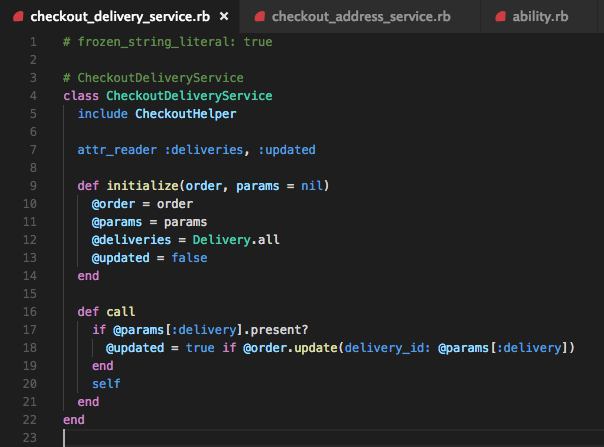Image resolution: width=604 pixels, height=447 pixels.
Task: Click the '# CheckoutDeliveryService' comment
Action: pyautogui.click(x=153, y=78)
